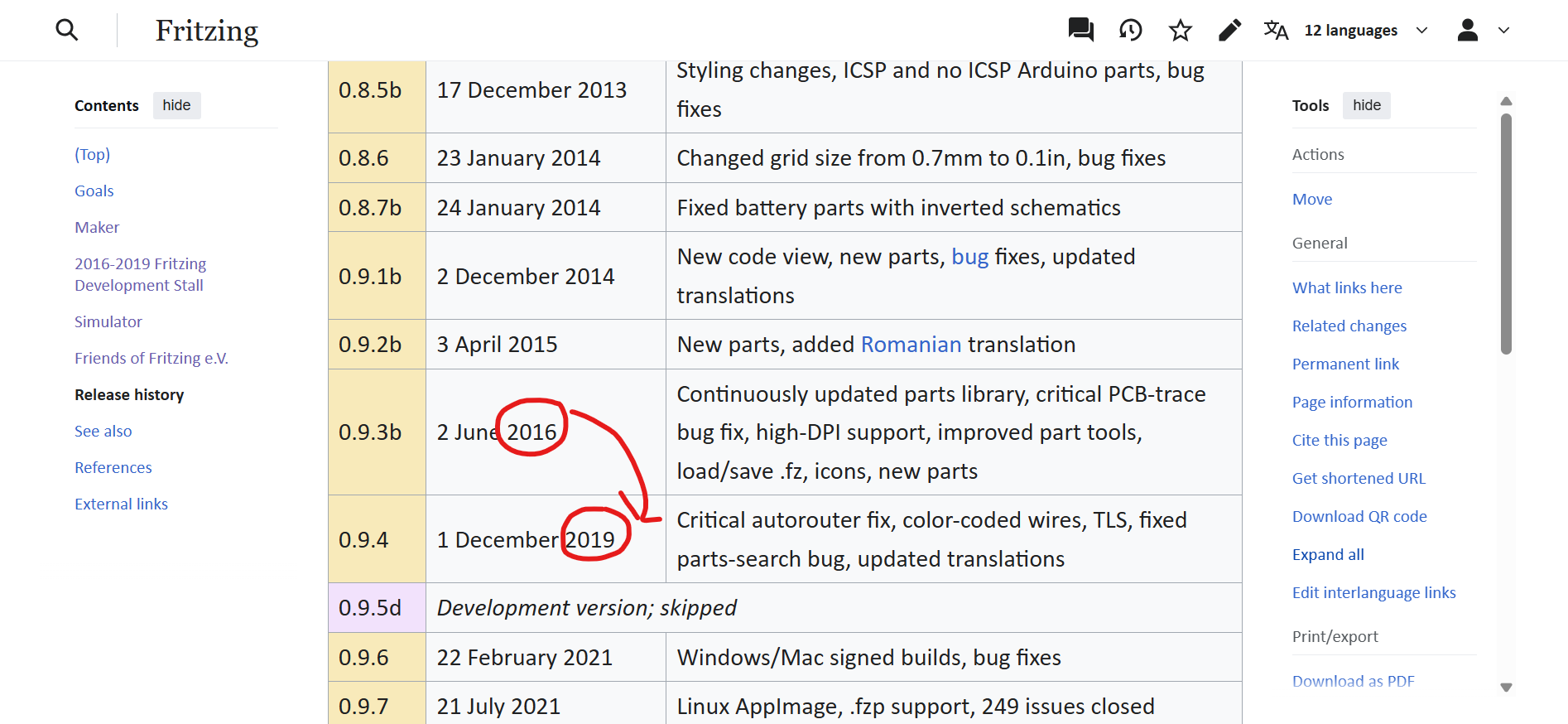
Task: Select Cite this page tool
Action: point(1340,441)
